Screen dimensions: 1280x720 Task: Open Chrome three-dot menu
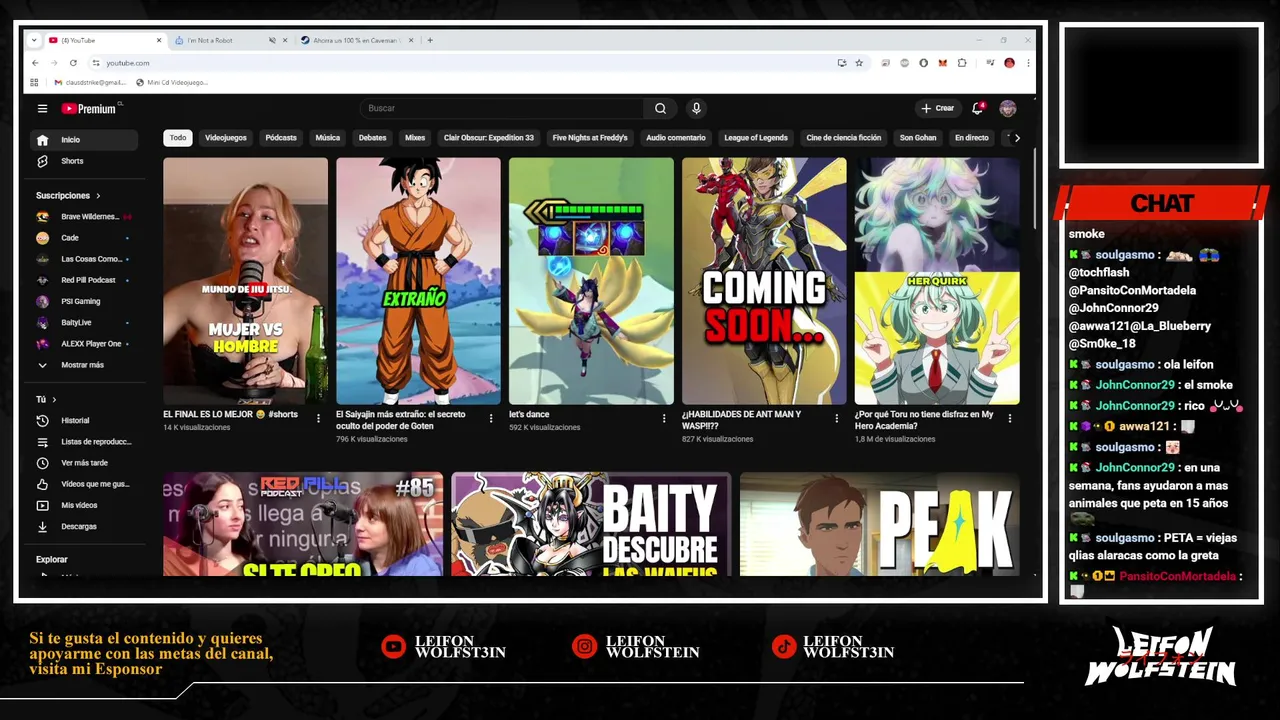point(1028,62)
